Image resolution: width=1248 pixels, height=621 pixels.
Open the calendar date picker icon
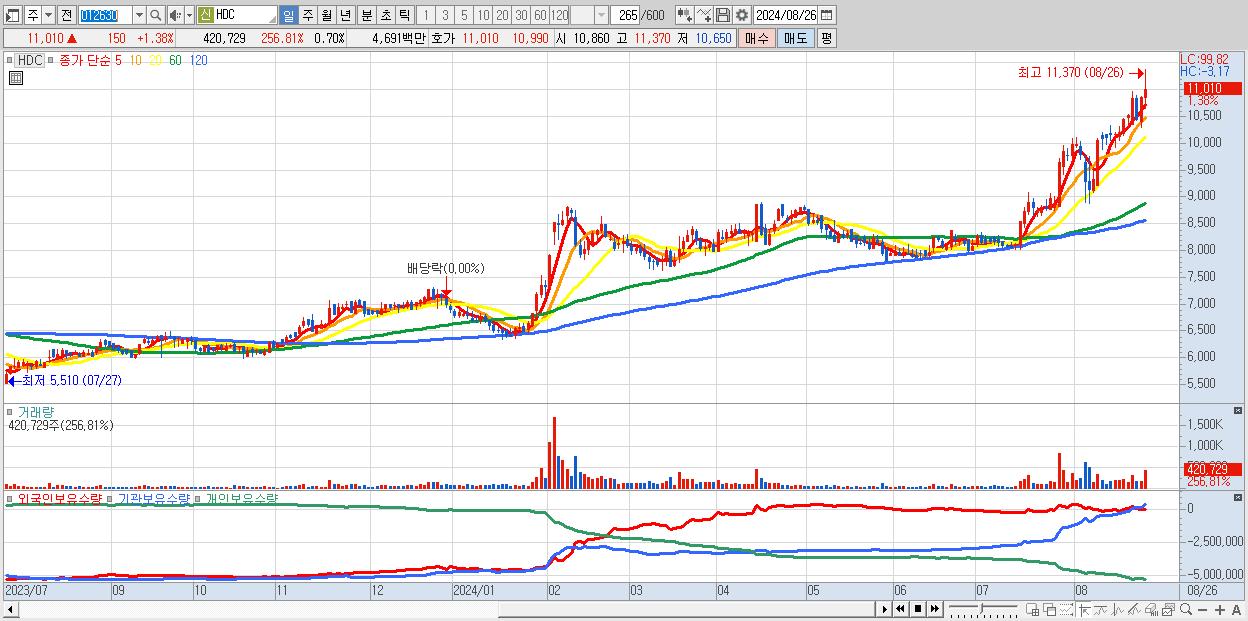point(826,15)
